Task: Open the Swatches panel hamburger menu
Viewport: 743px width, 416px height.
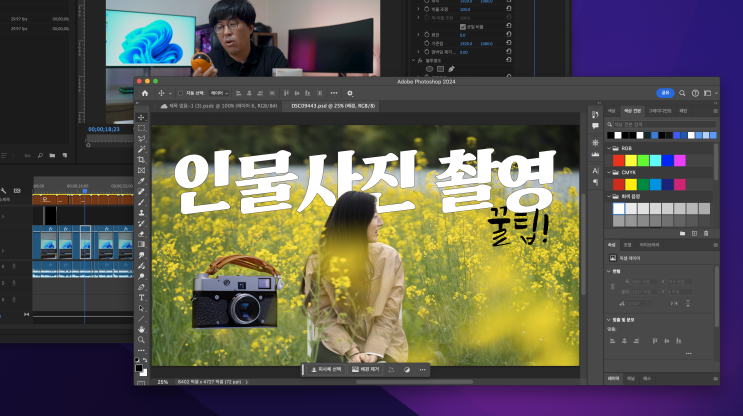Action: click(716, 111)
